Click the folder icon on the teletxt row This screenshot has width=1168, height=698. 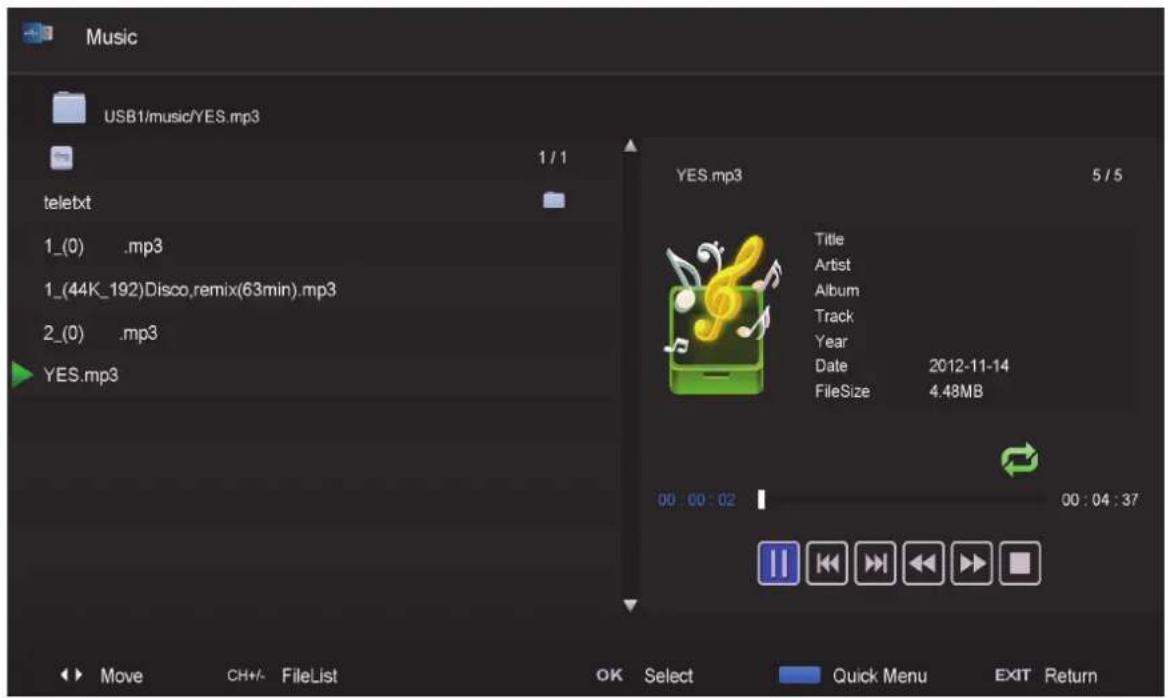(x=553, y=200)
